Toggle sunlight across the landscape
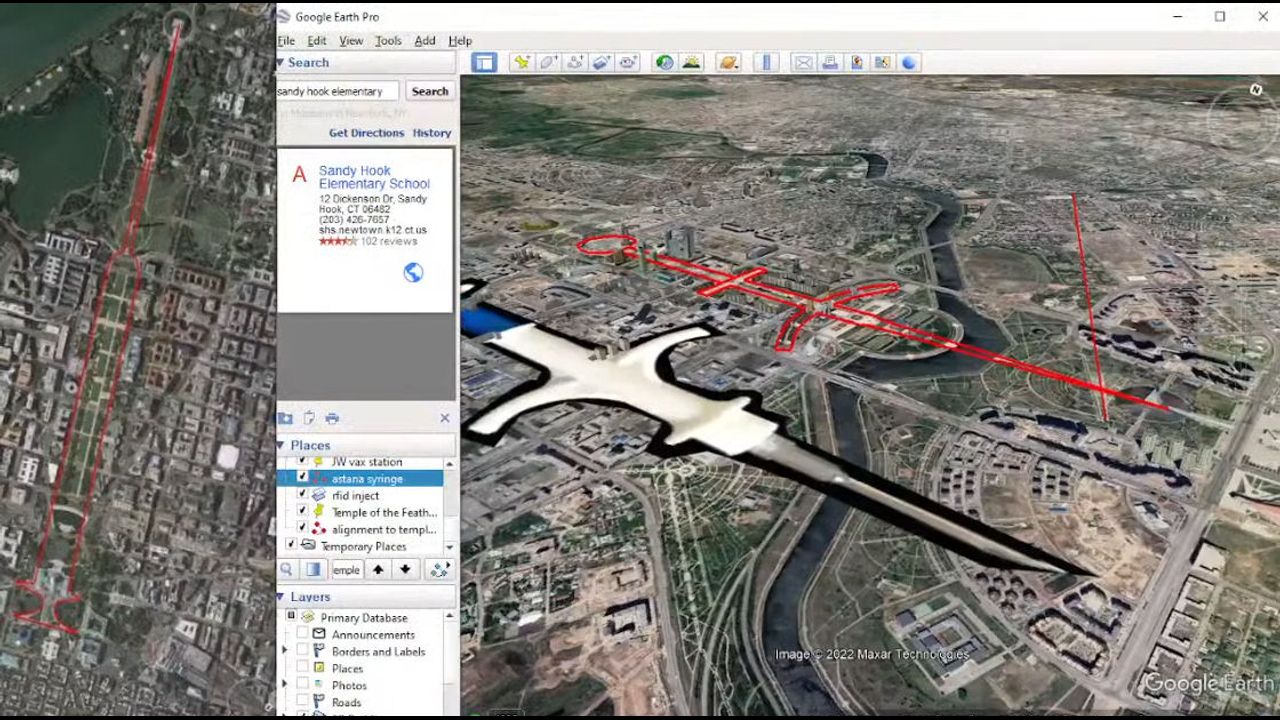Screen dimensions: 1280x720 [x=691, y=62]
